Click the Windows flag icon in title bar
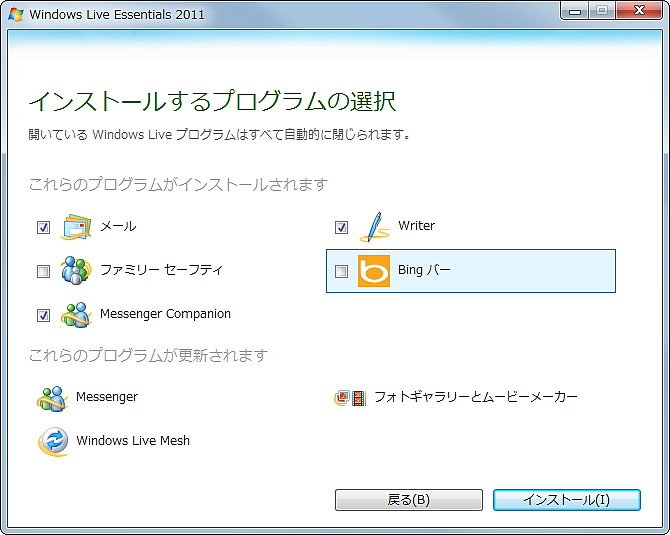This screenshot has height=535, width=670. [15, 14]
